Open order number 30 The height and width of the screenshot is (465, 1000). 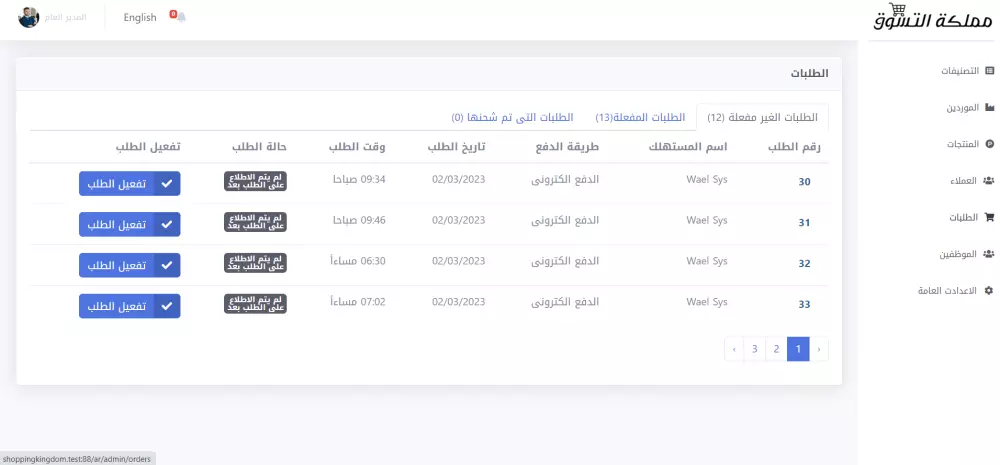pyautogui.click(x=804, y=182)
